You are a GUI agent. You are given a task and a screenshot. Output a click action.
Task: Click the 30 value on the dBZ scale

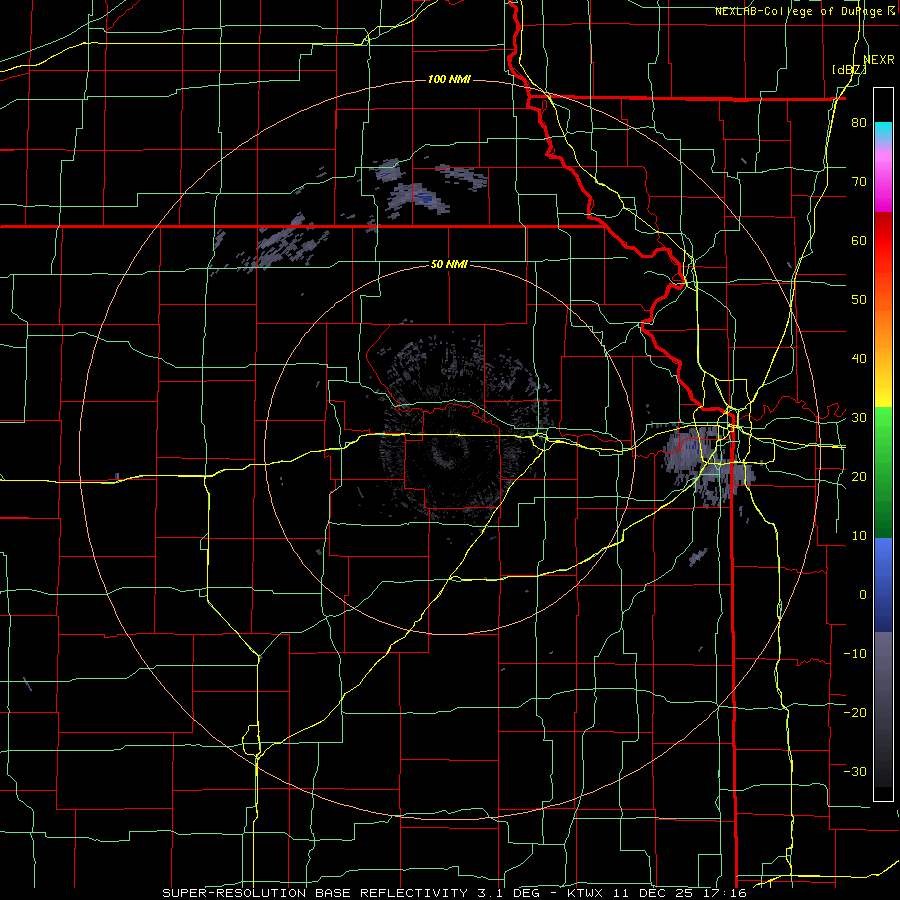pos(859,418)
